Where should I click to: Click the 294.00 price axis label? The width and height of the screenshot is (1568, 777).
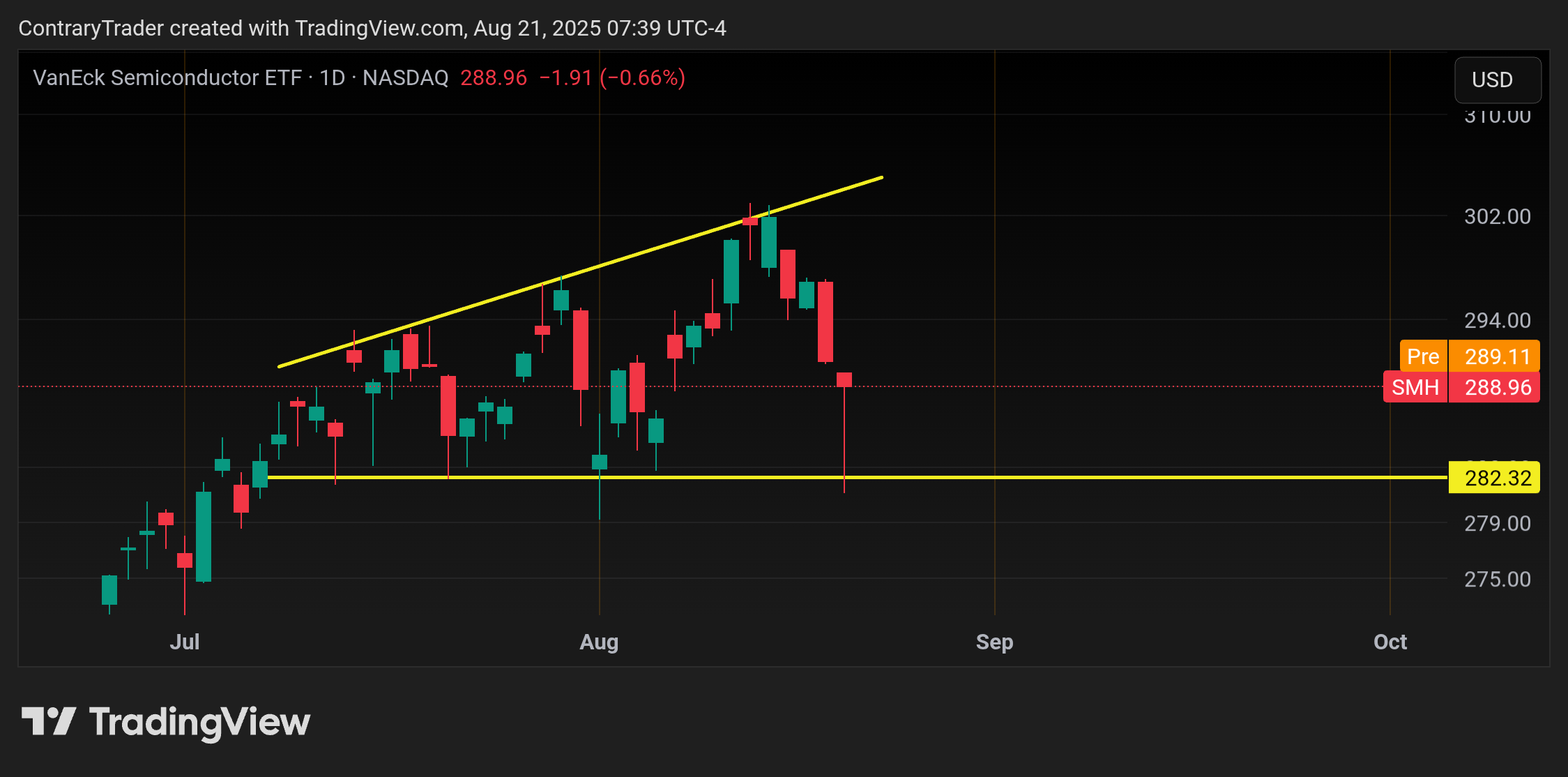point(1497,320)
